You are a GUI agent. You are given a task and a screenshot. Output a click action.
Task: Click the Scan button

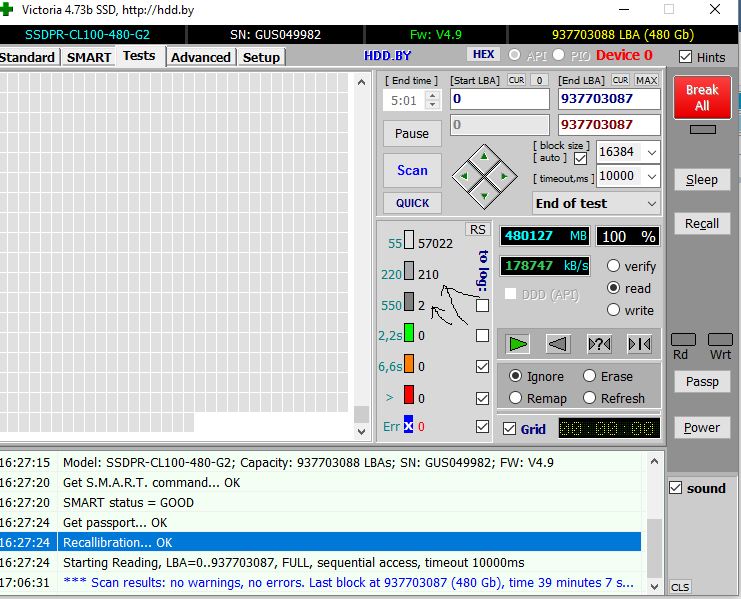click(412, 170)
